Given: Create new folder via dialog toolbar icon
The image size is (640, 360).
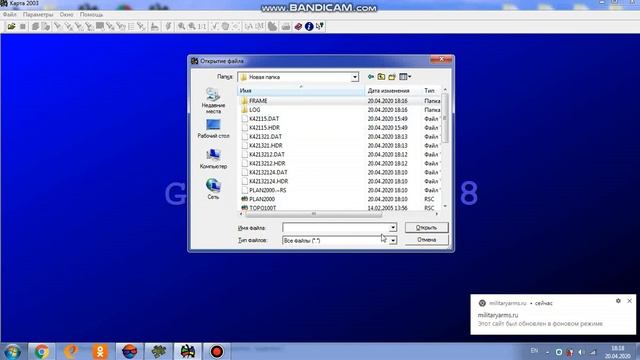Looking at the screenshot, I should click(392, 77).
